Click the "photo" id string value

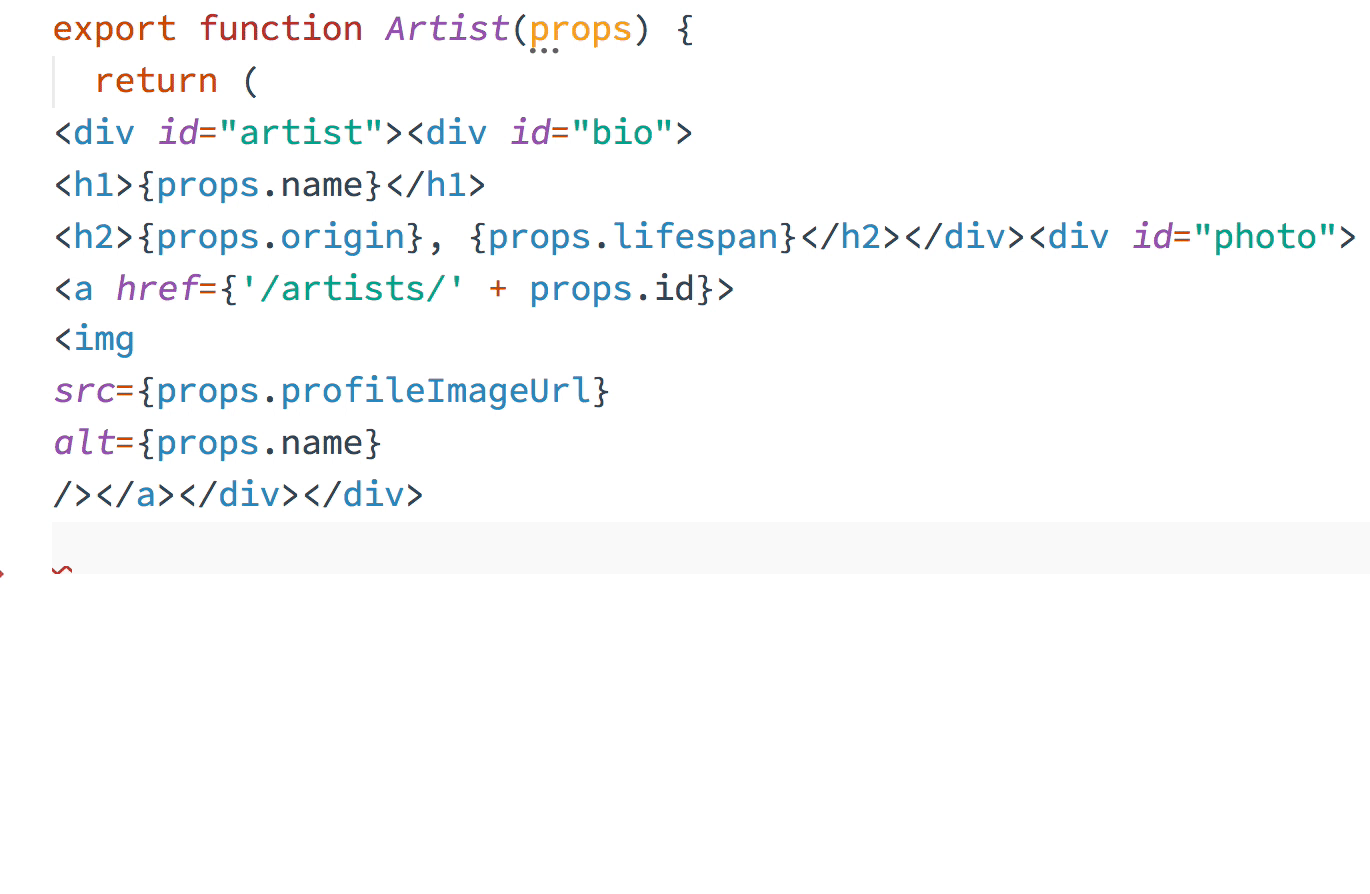1263,236
